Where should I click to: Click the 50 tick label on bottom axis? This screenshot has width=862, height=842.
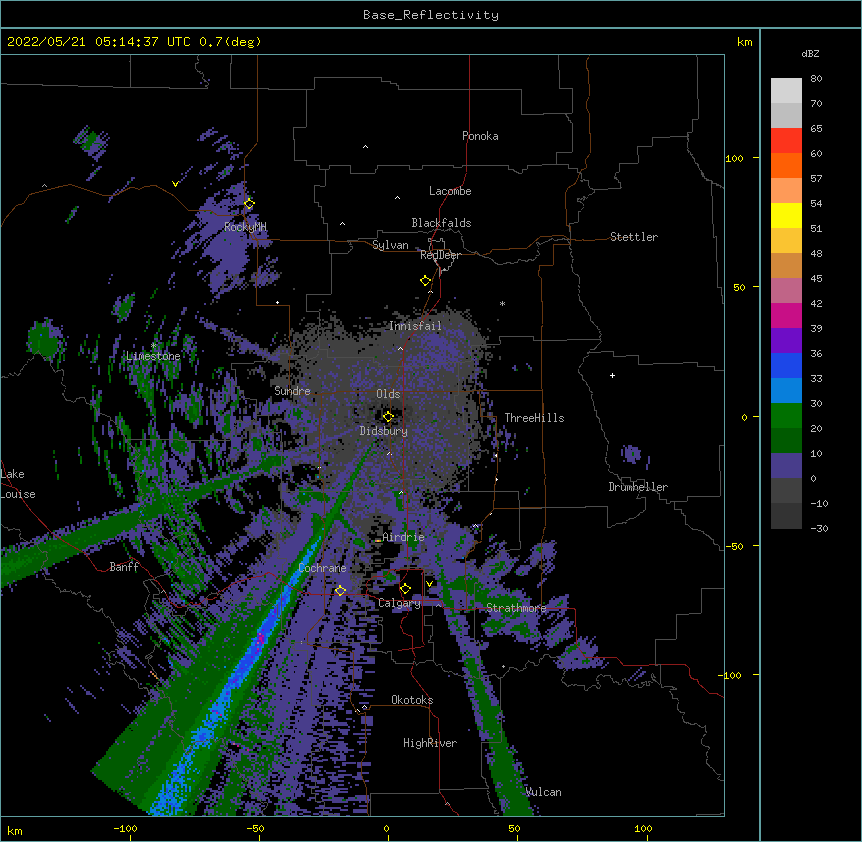tap(514, 828)
